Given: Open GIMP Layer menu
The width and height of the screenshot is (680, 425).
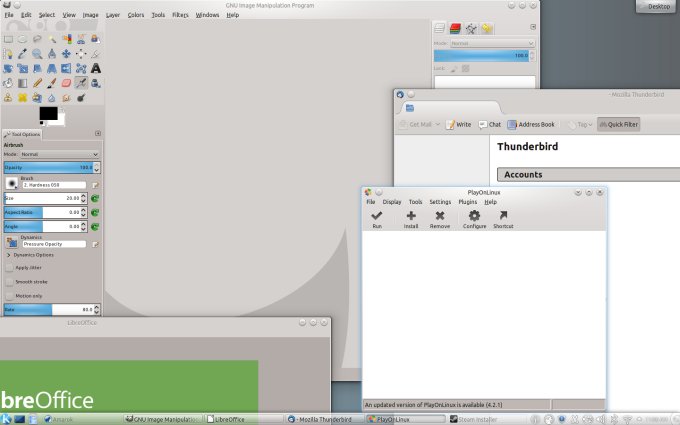Looking at the screenshot, I should [x=113, y=15].
